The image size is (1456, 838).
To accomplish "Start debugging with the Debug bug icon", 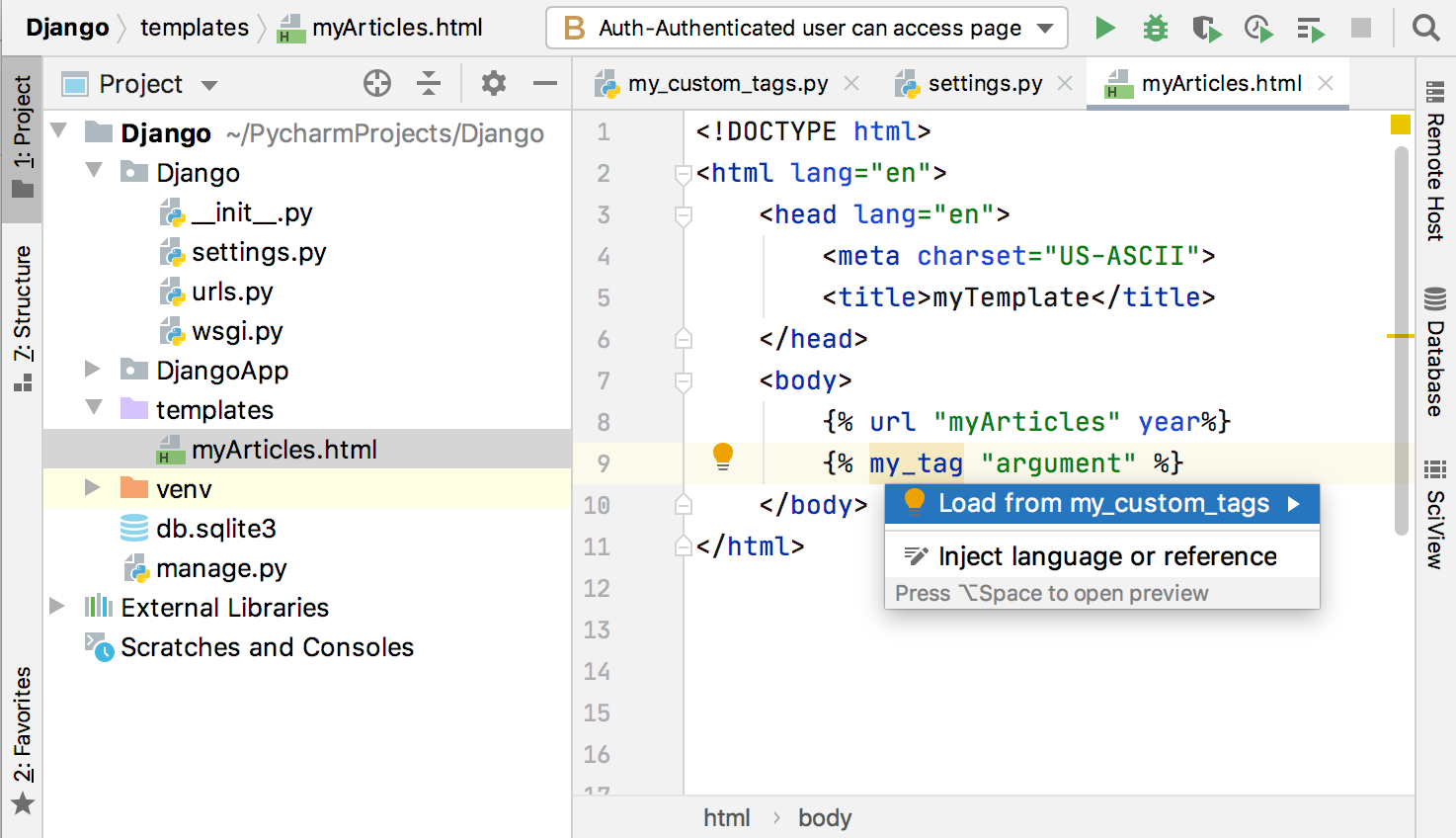I will (x=1155, y=28).
